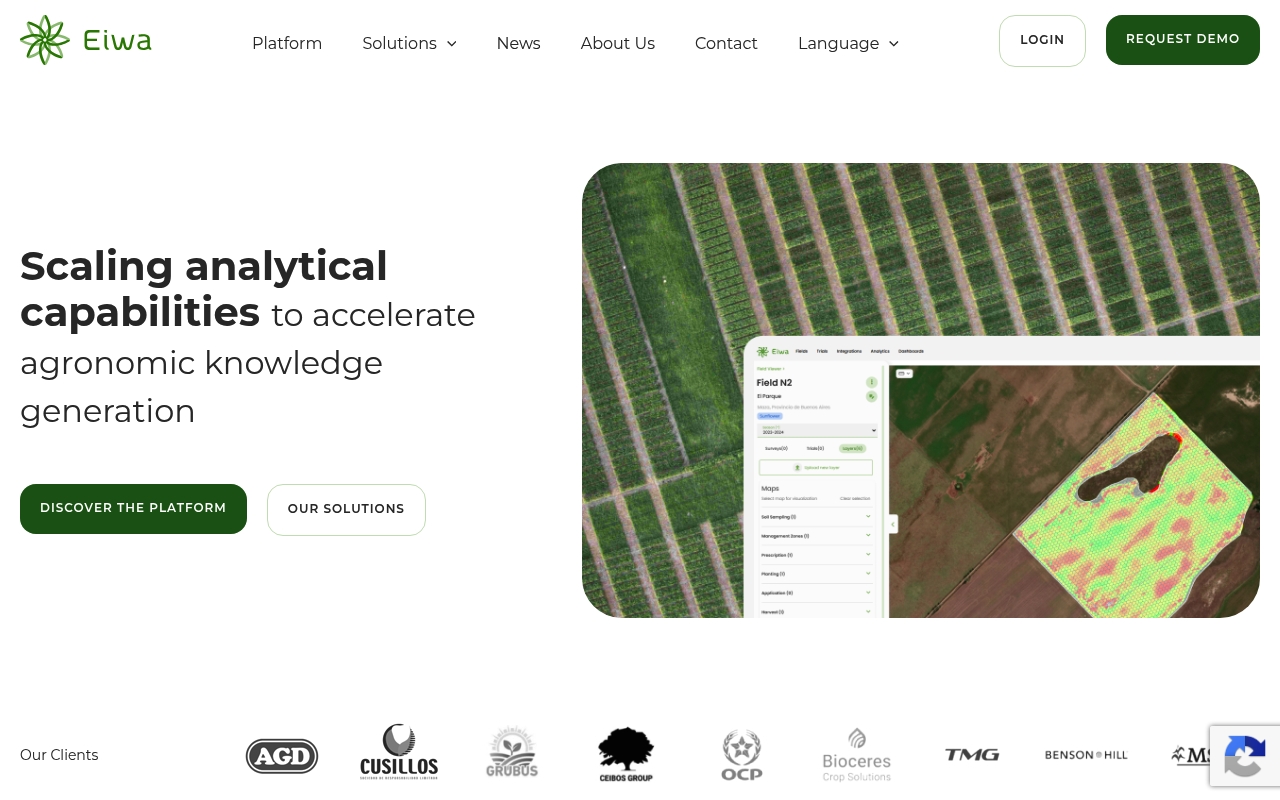Click Discover the Platform button
This screenshot has height=800, width=1280.
click(x=133, y=509)
